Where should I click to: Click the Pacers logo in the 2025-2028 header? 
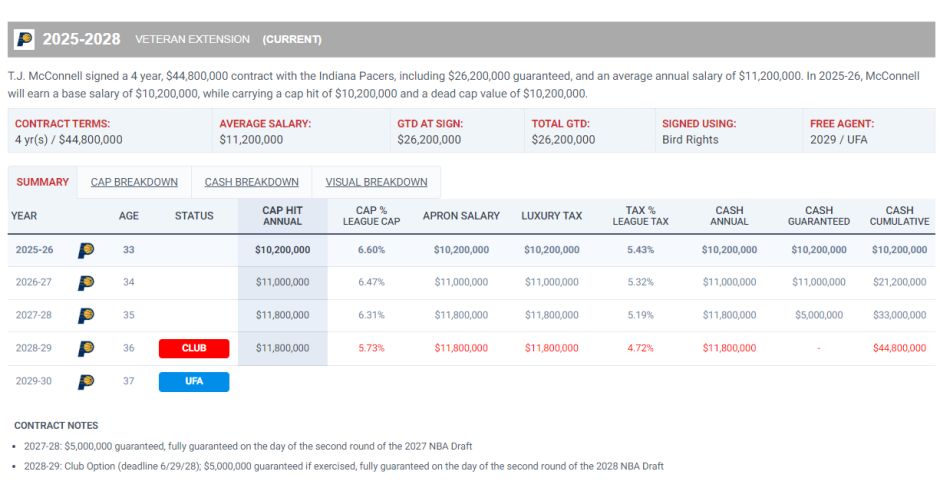point(25,40)
